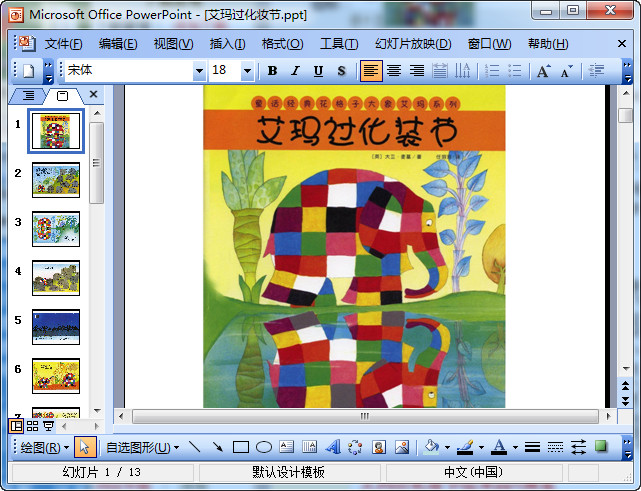Open the 帮助(H) menu
The width and height of the screenshot is (641, 491).
(x=548, y=43)
